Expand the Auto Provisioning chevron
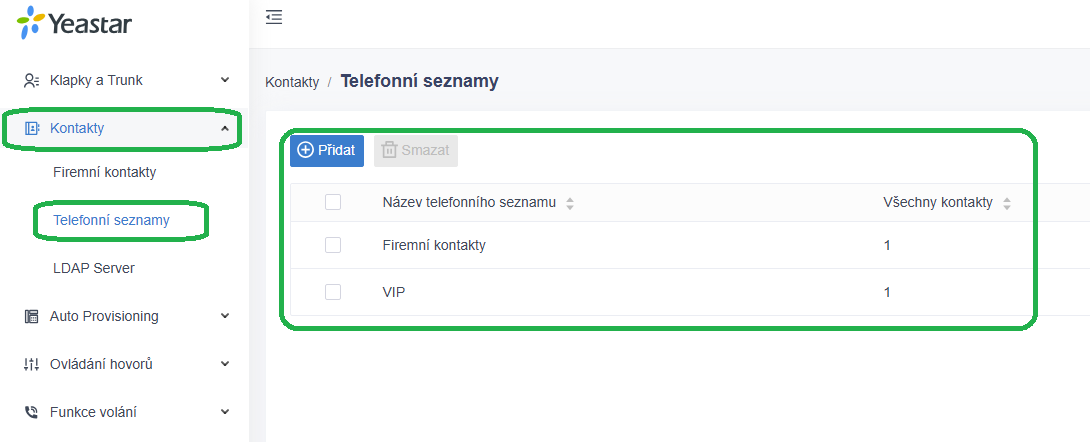 click(225, 316)
